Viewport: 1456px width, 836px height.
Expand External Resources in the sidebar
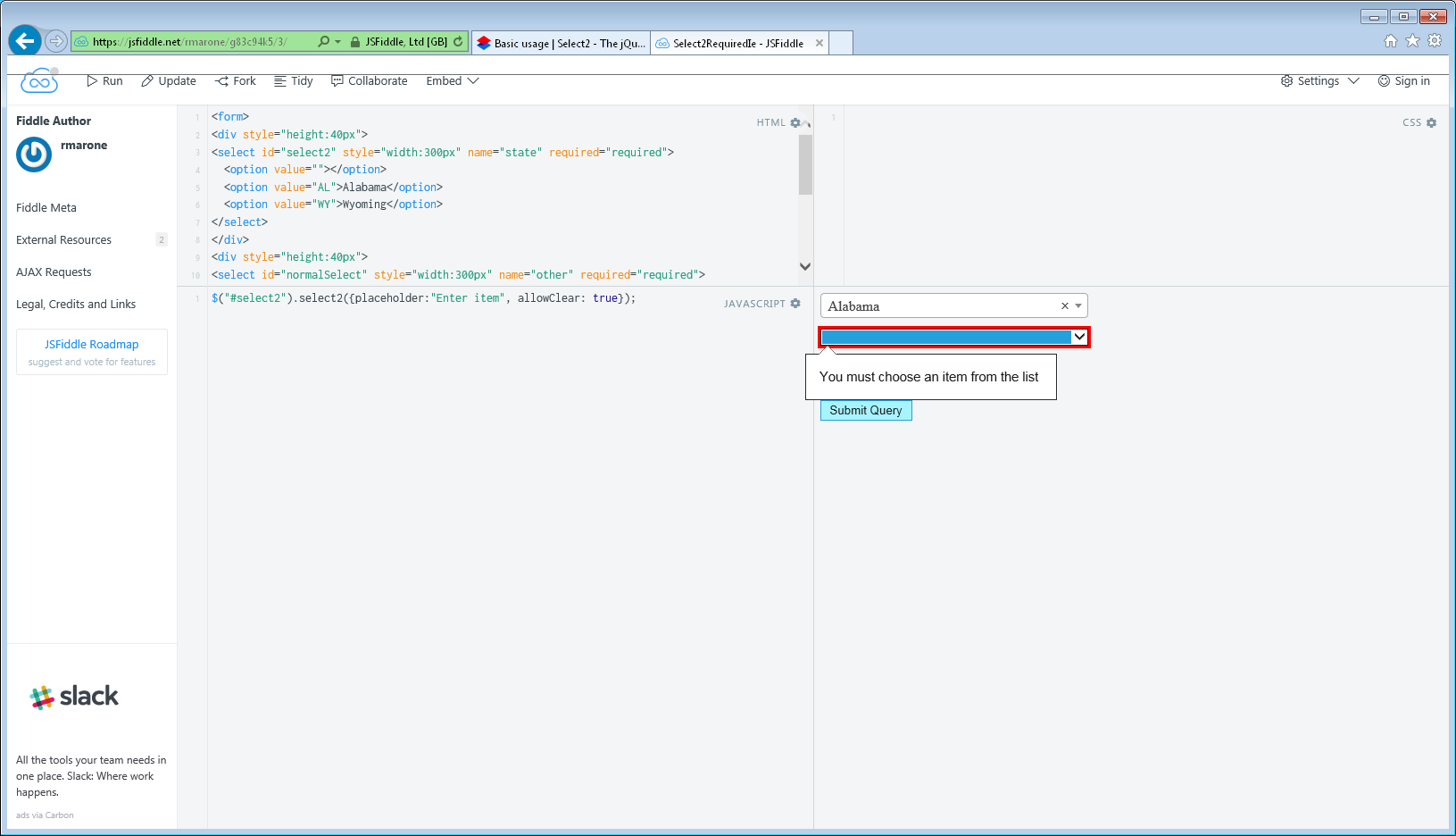pos(63,239)
